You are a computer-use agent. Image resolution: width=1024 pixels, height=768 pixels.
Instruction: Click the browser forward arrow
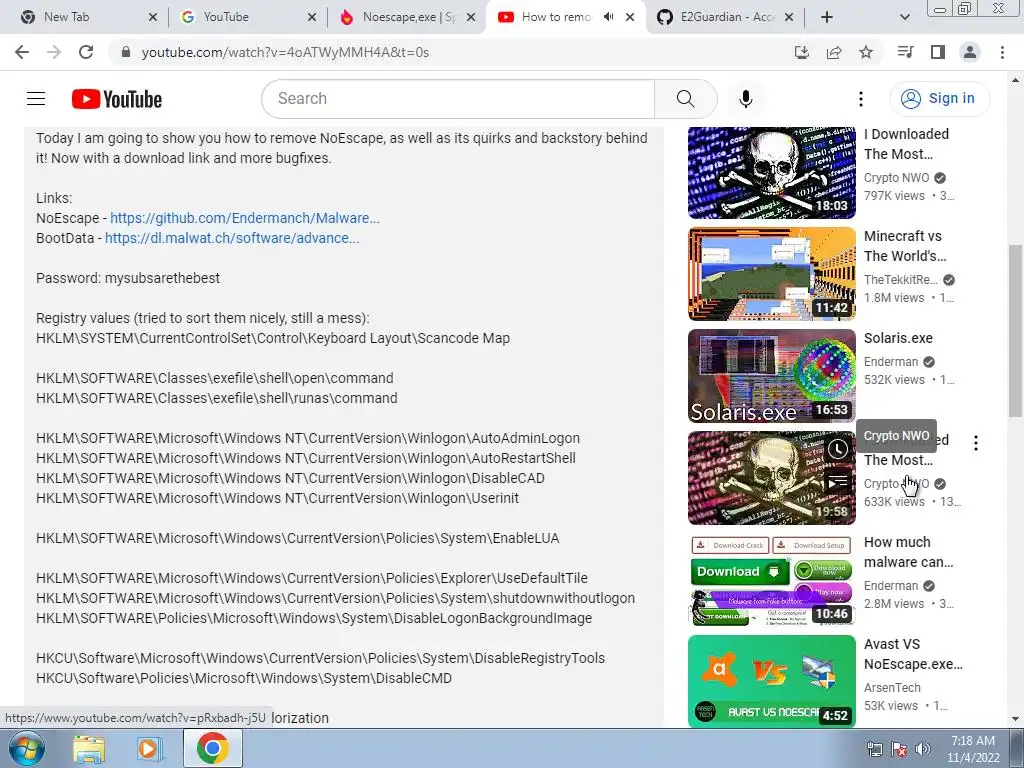[x=54, y=52]
